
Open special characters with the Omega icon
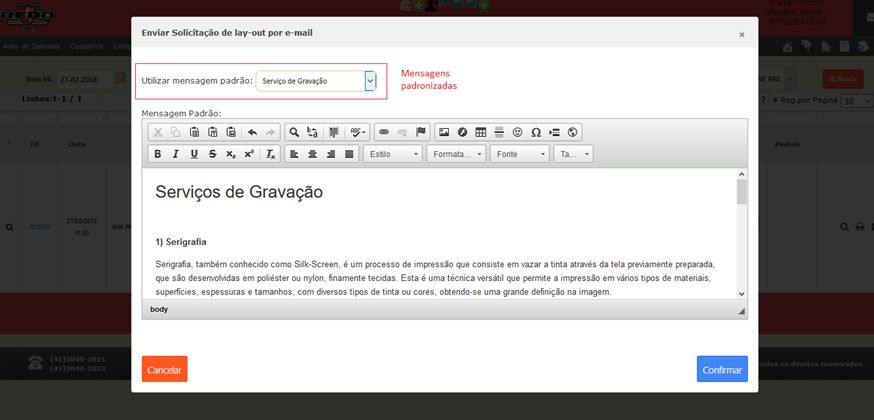click(536, 132)
